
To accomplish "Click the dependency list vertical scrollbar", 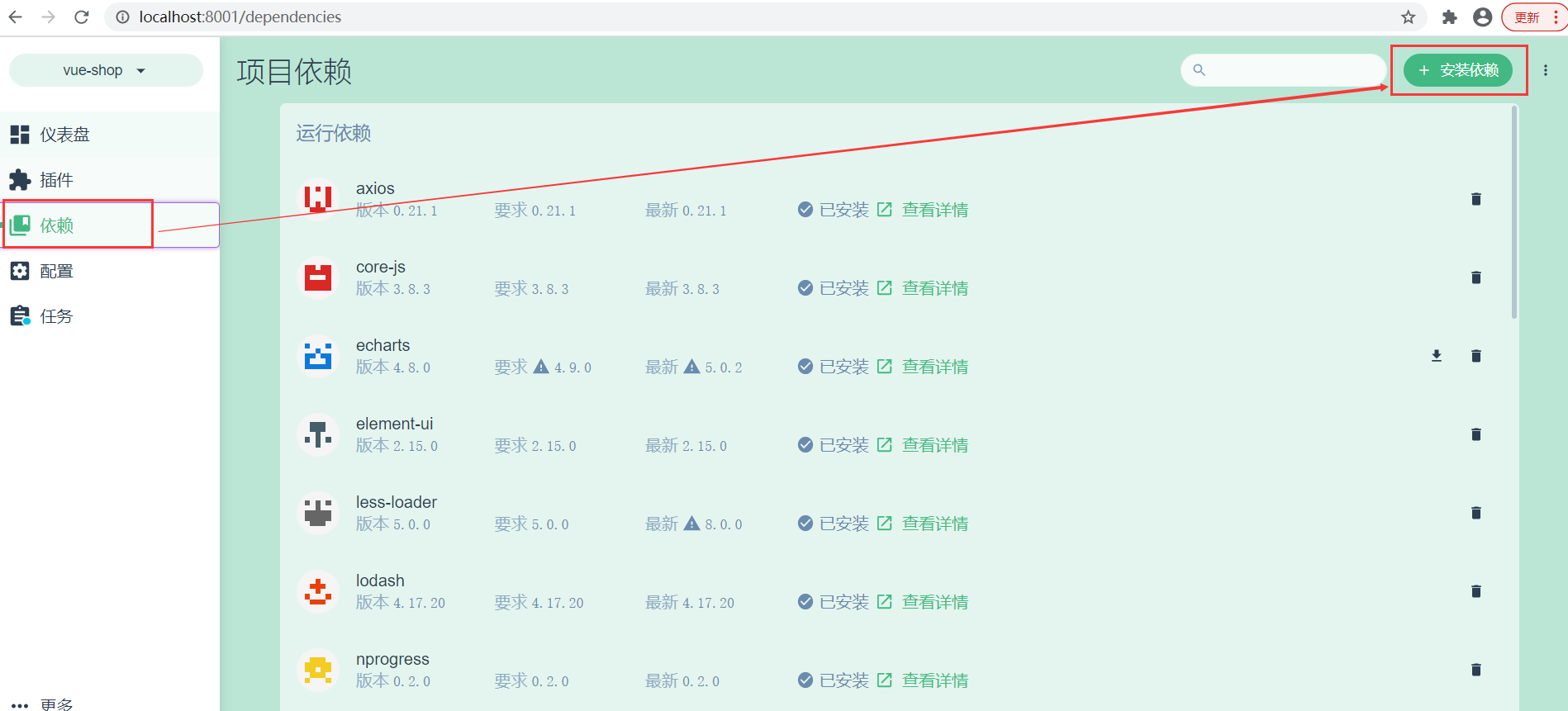I will 1514,212.
